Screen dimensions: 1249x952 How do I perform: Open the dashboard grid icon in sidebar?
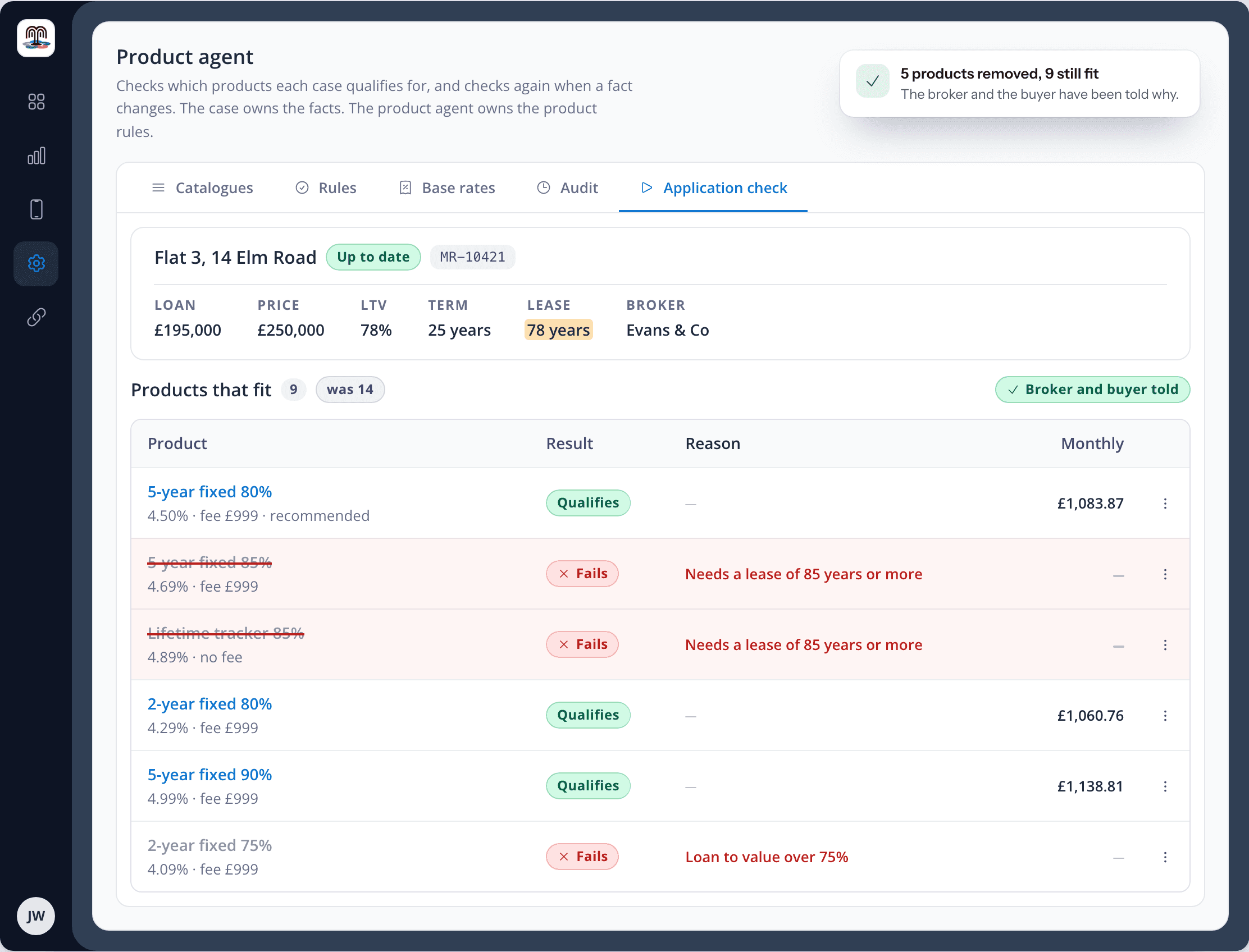(x=37, y=102)
